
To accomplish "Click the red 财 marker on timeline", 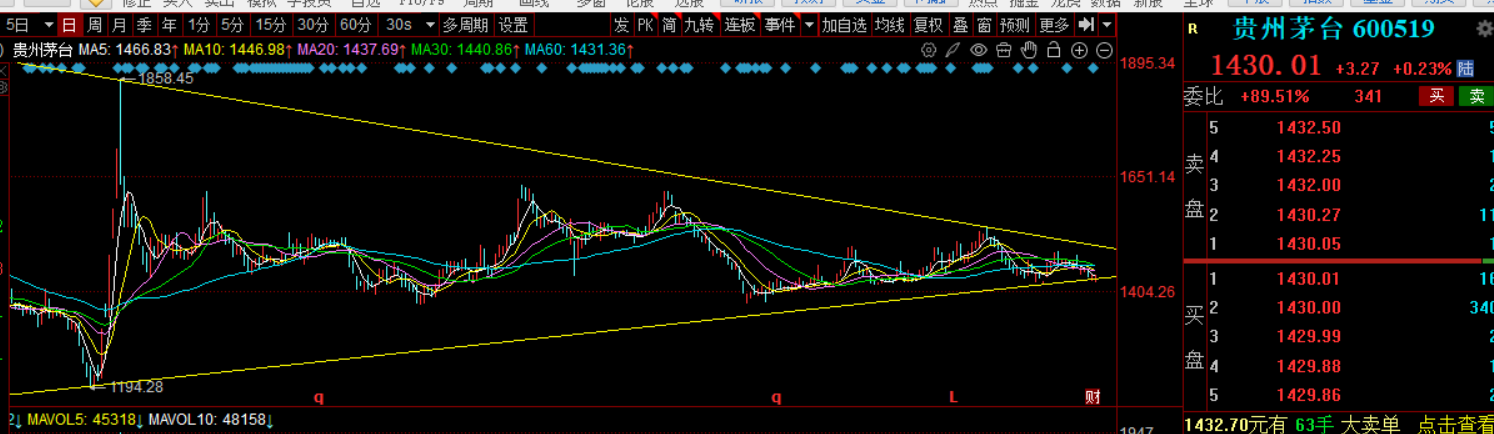I will point(1093,397).
